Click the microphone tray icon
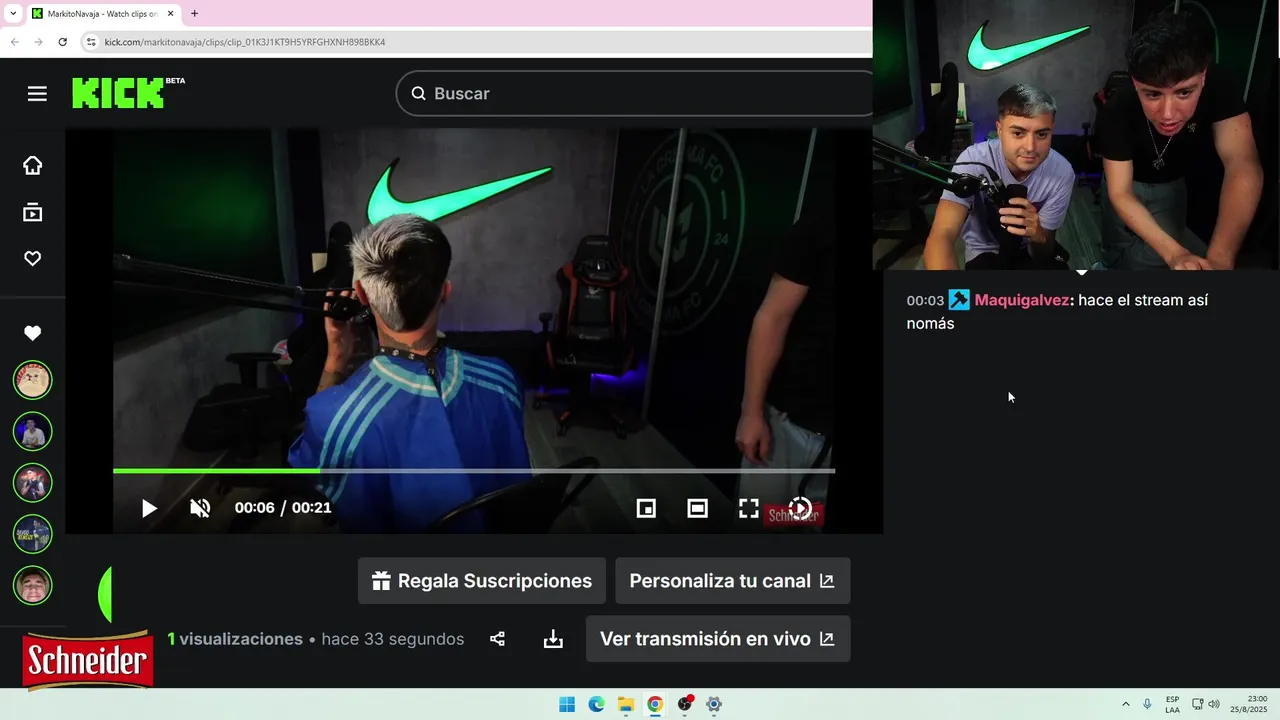Screen dimensions: 1280x720 [1147, 704]
